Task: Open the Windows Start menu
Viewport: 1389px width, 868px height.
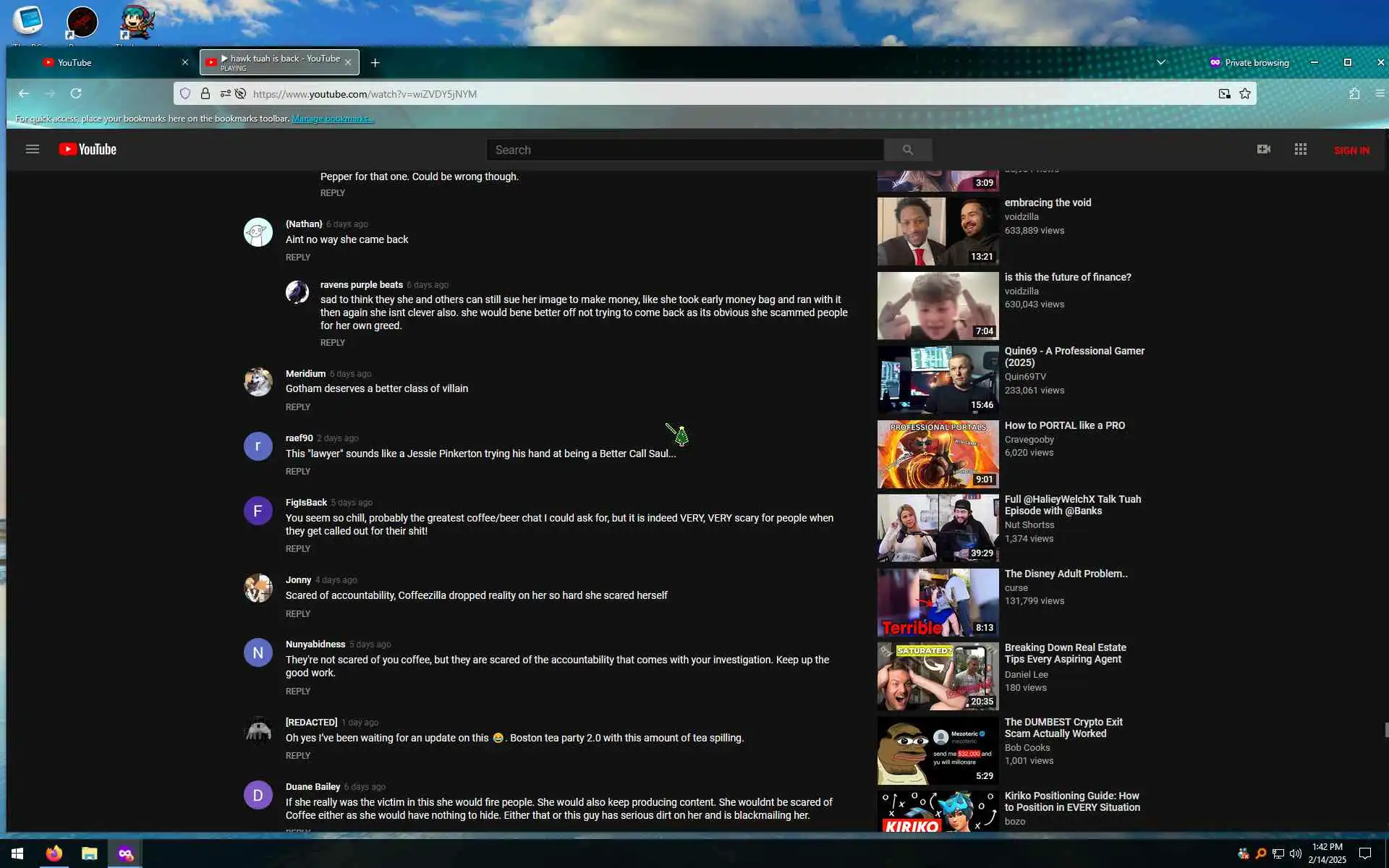Action: pos(17,854)
